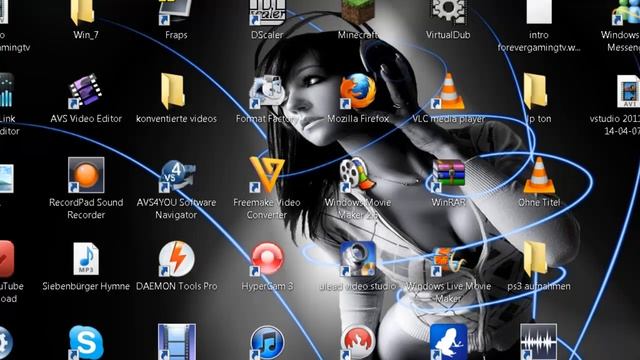Launch the VLC media player shortcut
Image resolution: width=640 pixels, height=360 pixels.
click(x=448, y=91)
